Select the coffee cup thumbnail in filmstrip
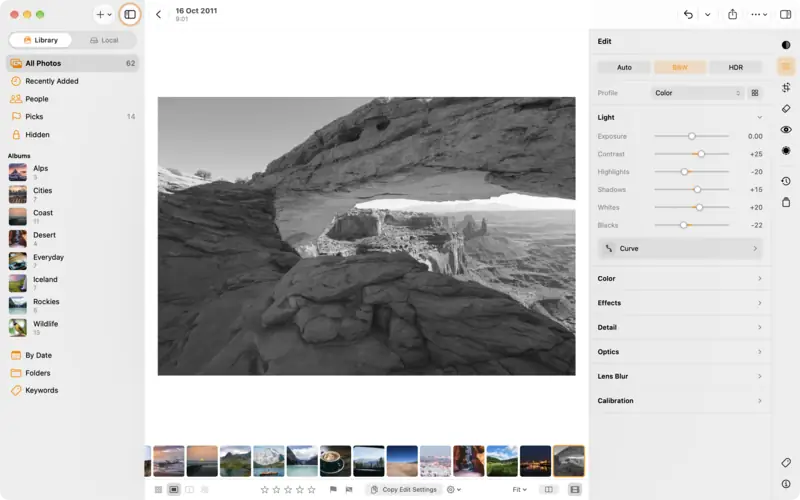The width and height of the screenshot is (800, 500). coord(335,461)
